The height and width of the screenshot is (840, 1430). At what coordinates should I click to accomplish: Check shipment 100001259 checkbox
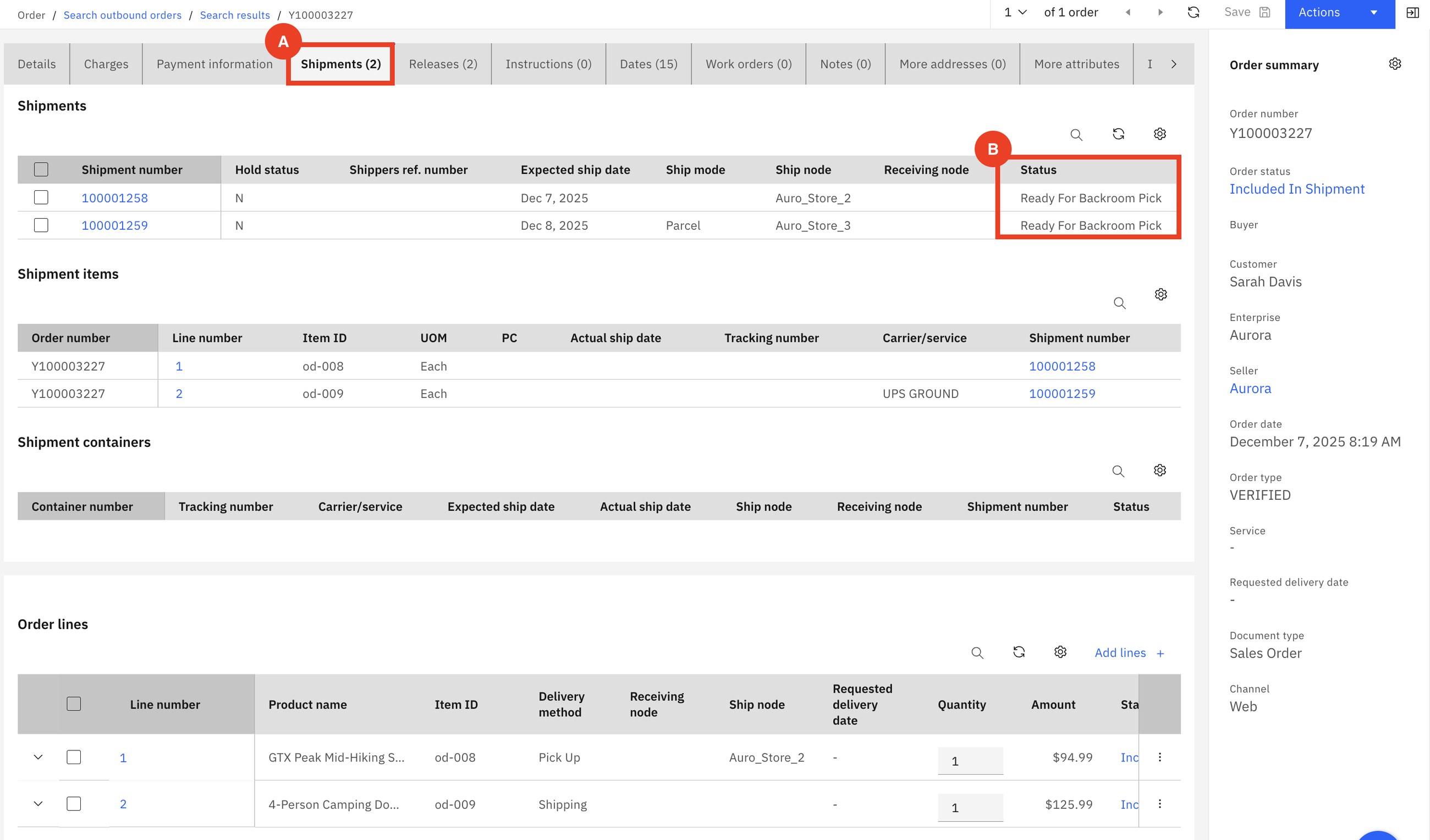coord(41,225)
